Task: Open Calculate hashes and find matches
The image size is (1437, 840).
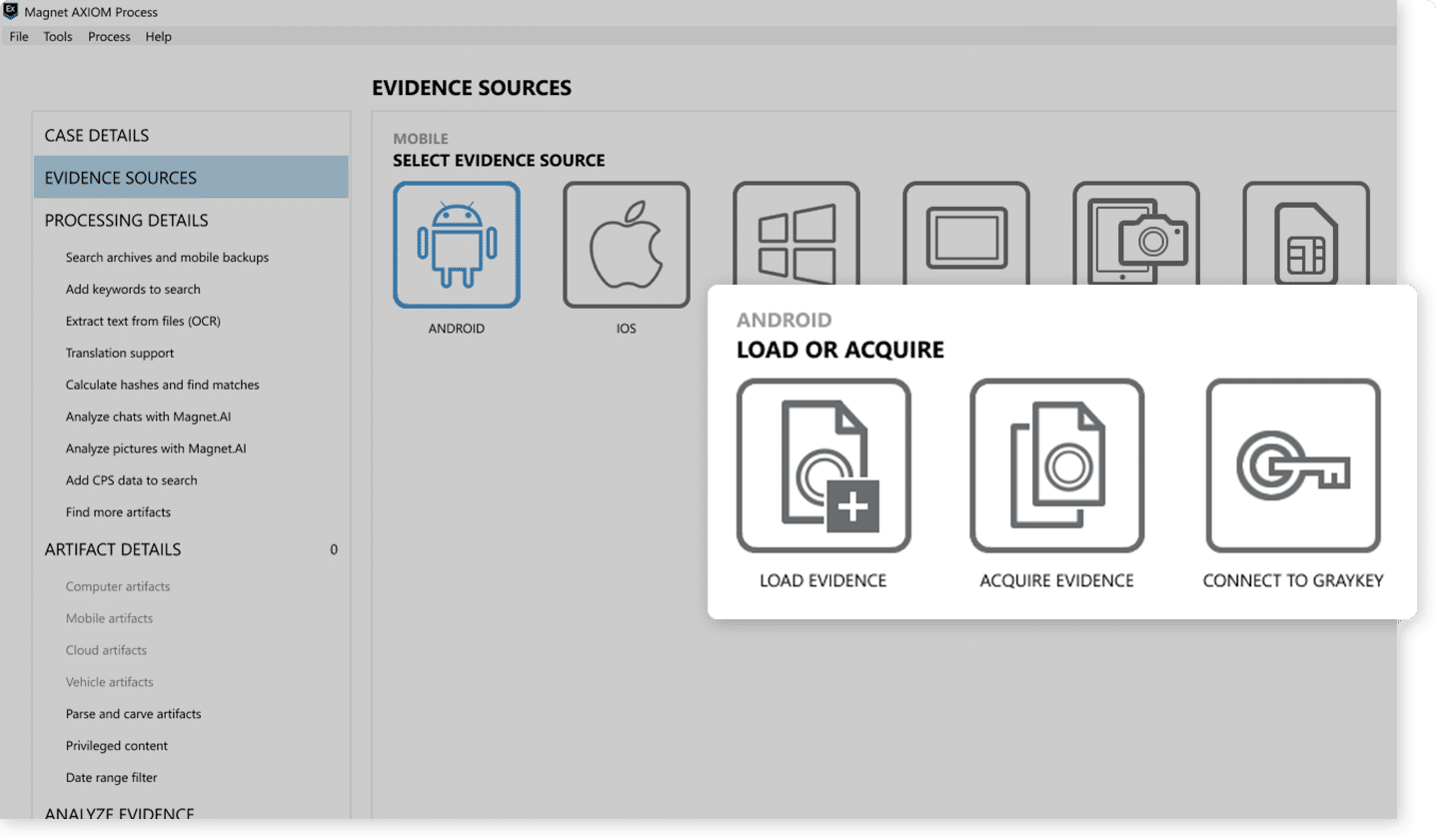Action: 162,385
